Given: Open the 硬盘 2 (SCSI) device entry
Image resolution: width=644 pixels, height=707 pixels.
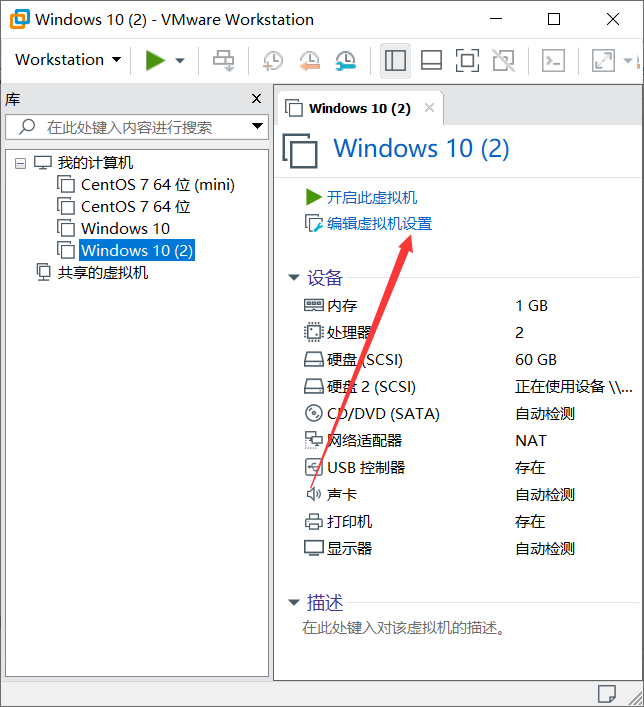Looking at the screenshot, I should pos(371,386).
